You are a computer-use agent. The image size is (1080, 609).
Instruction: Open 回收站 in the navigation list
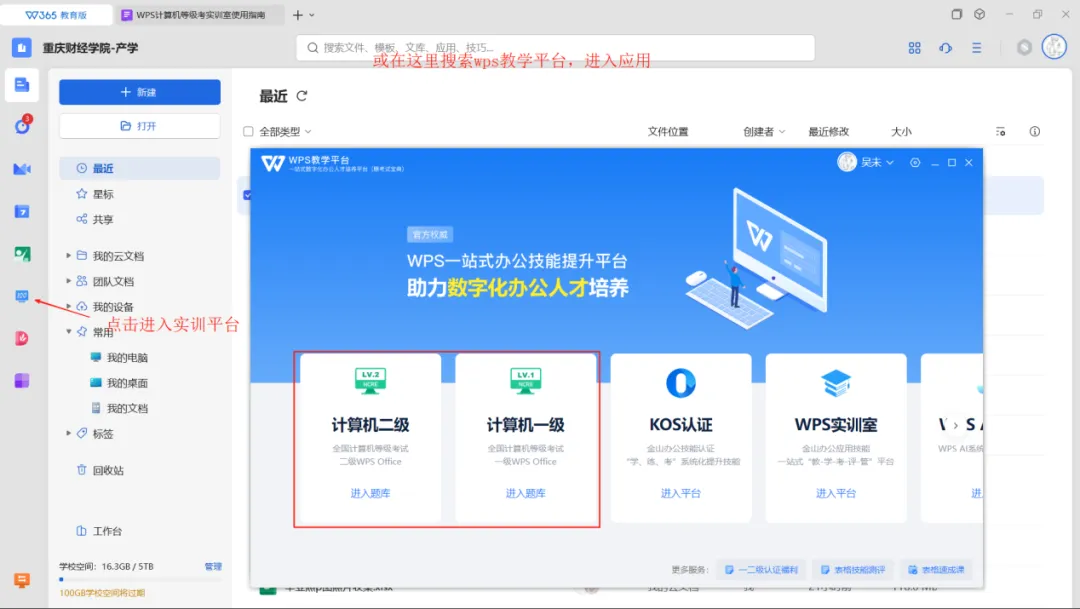pyautogui.click(x=139, y=470)
